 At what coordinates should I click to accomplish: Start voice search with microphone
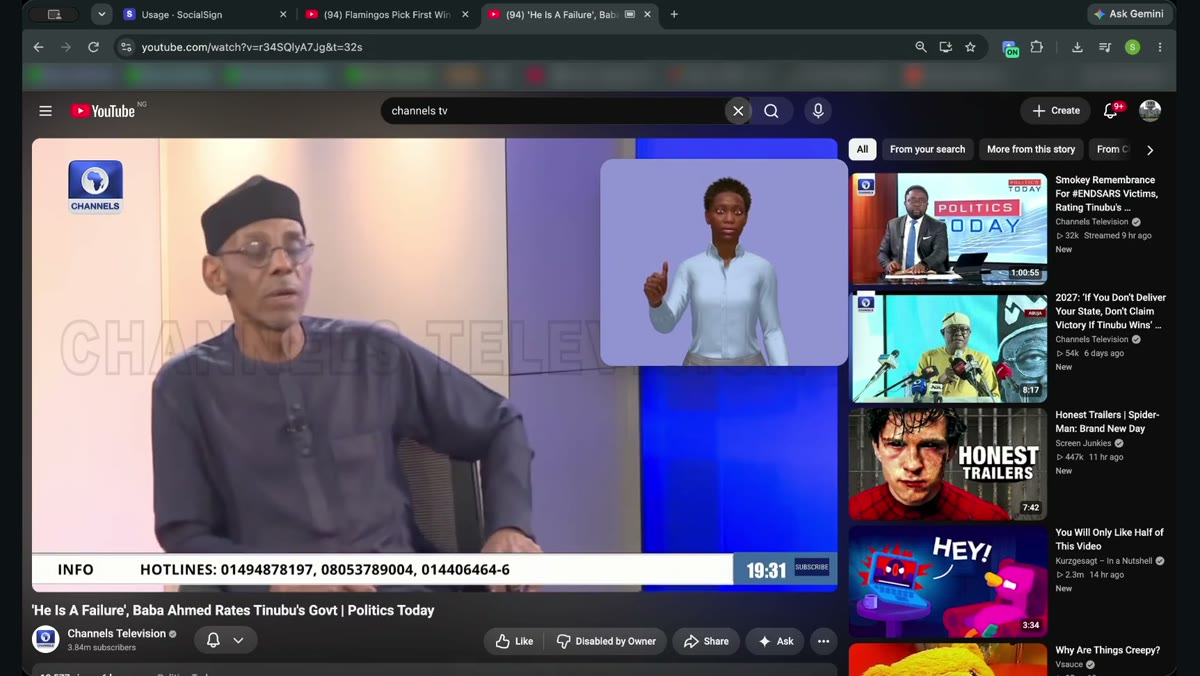click(818, 111)
